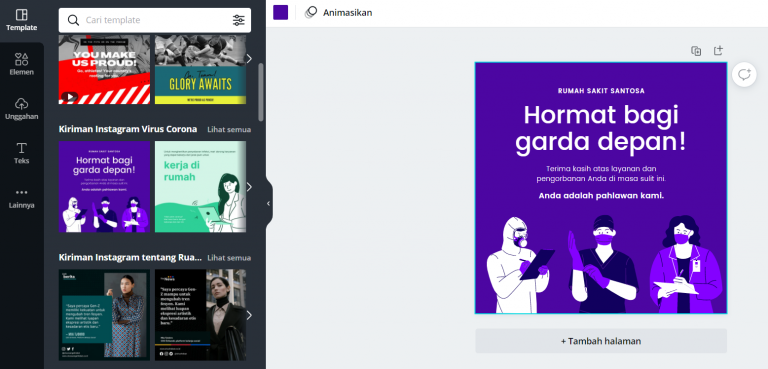Image resolution: width=768 pixels, height=369 pixels.
Task: Show more sports templates with top chevron
Action: pos(249,59)
